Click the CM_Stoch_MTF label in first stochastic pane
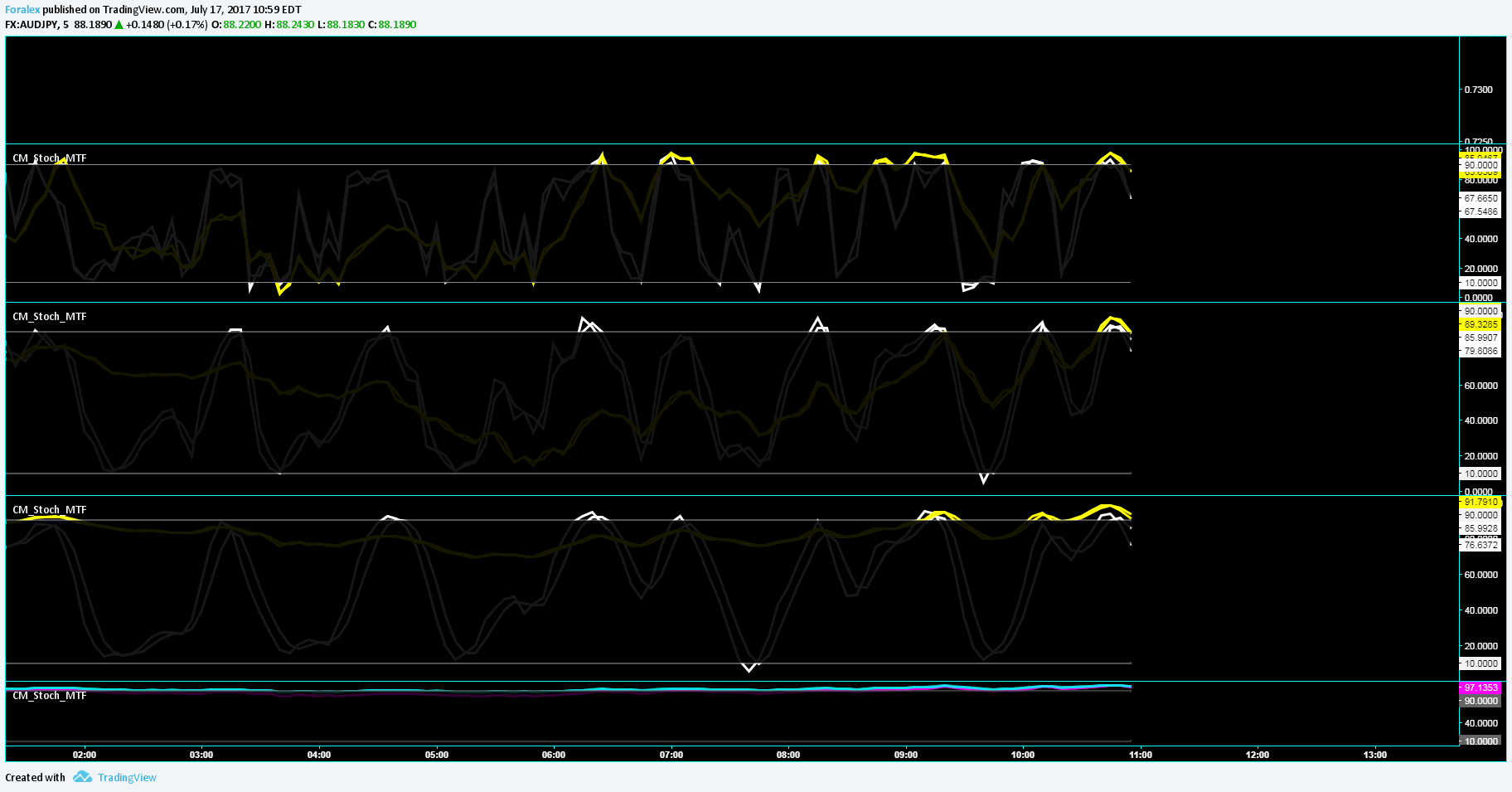 [50, 158]
